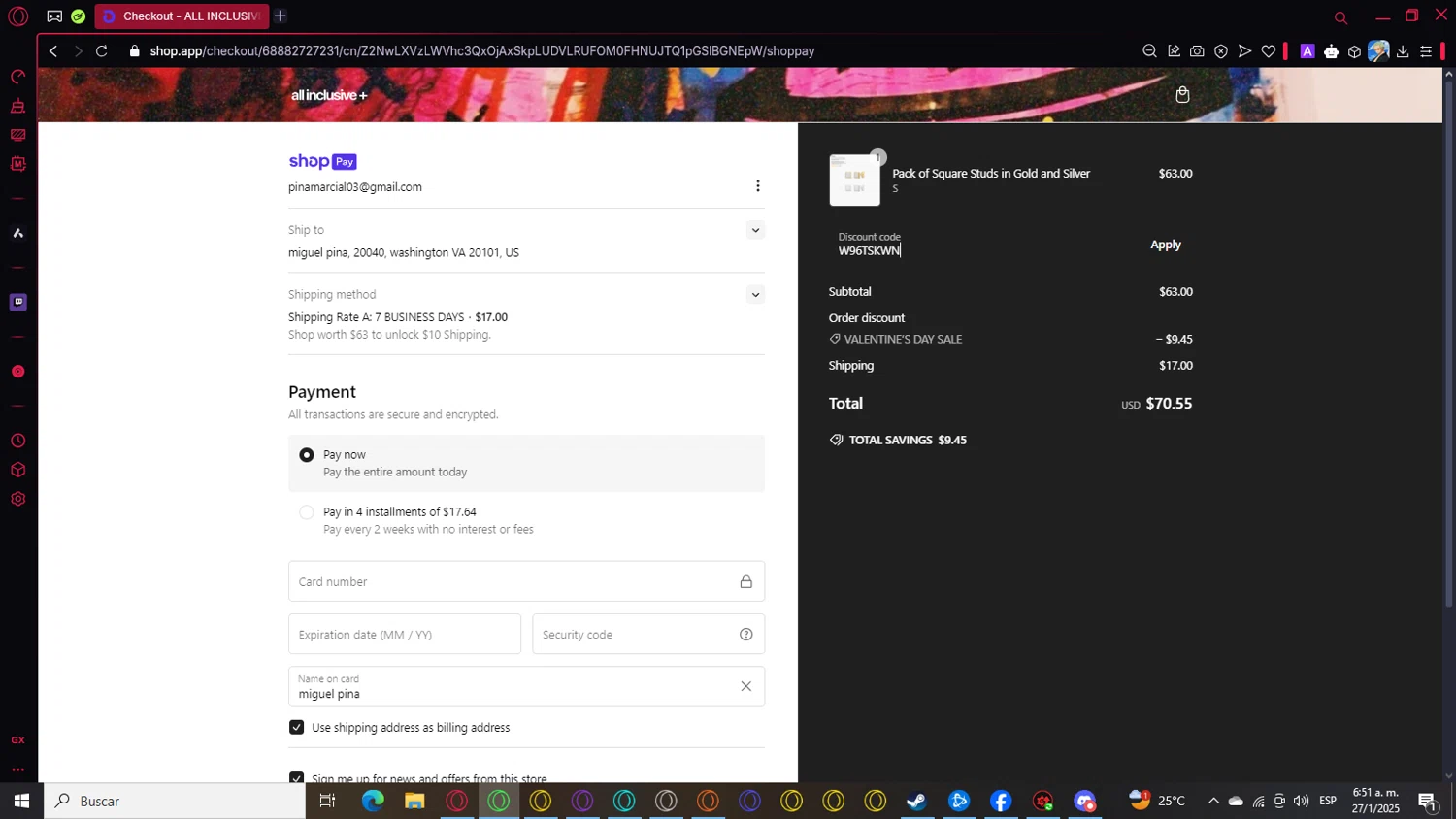Open Task View on the taskbar

(x=327, y=801)
